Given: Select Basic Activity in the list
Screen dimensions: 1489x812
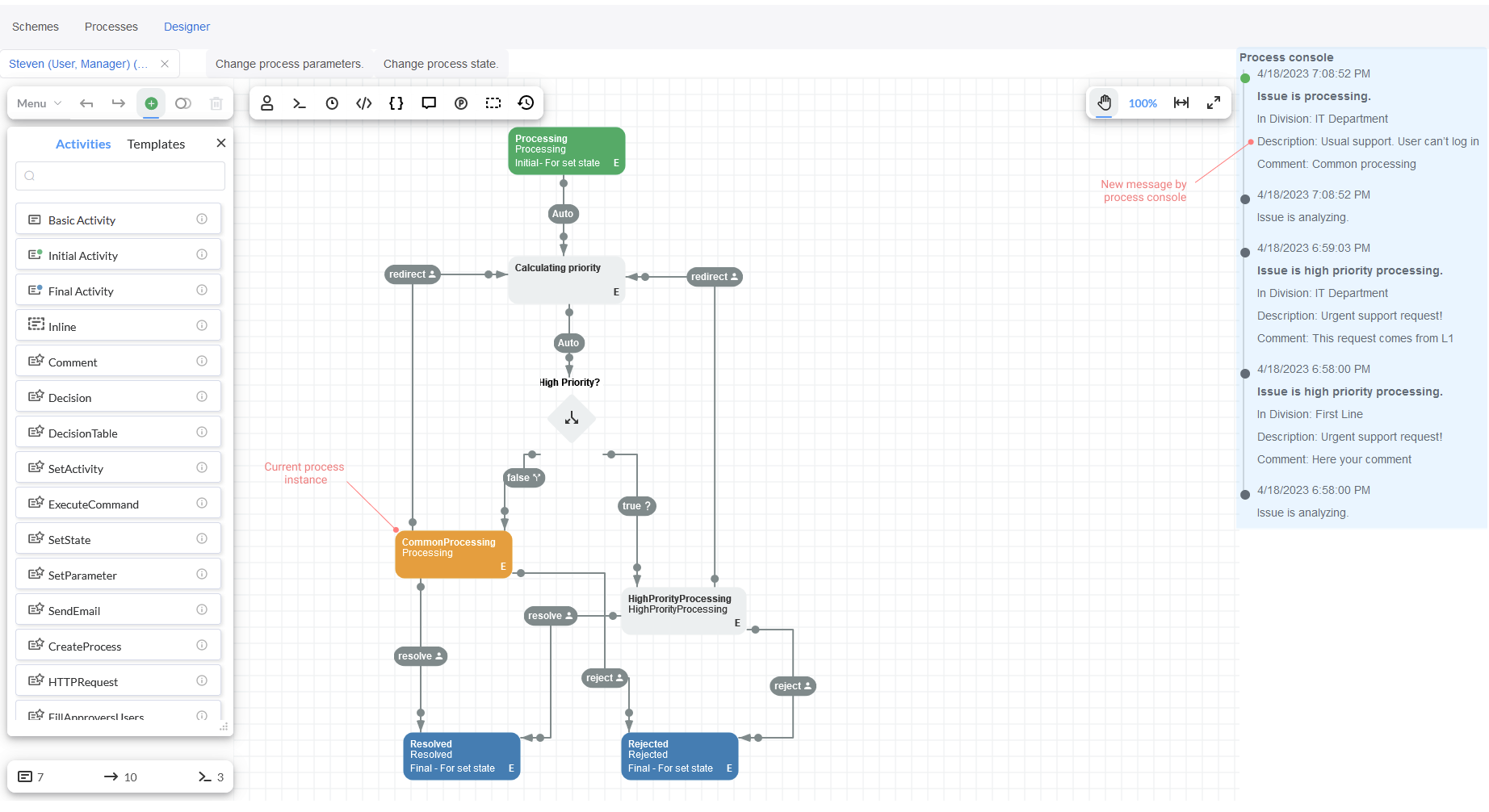Looking at the screenshot, I should 118,220.
